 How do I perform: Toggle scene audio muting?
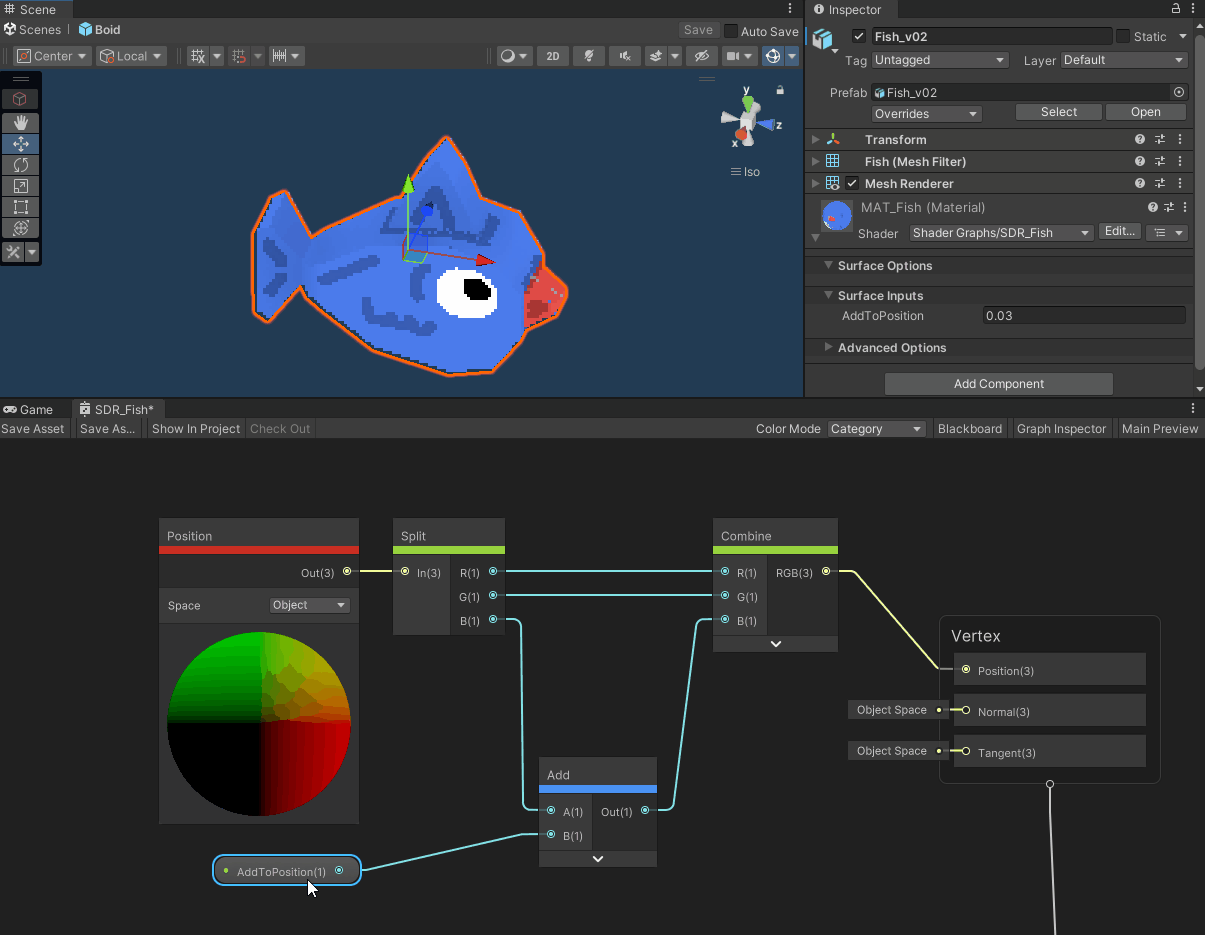624,56
